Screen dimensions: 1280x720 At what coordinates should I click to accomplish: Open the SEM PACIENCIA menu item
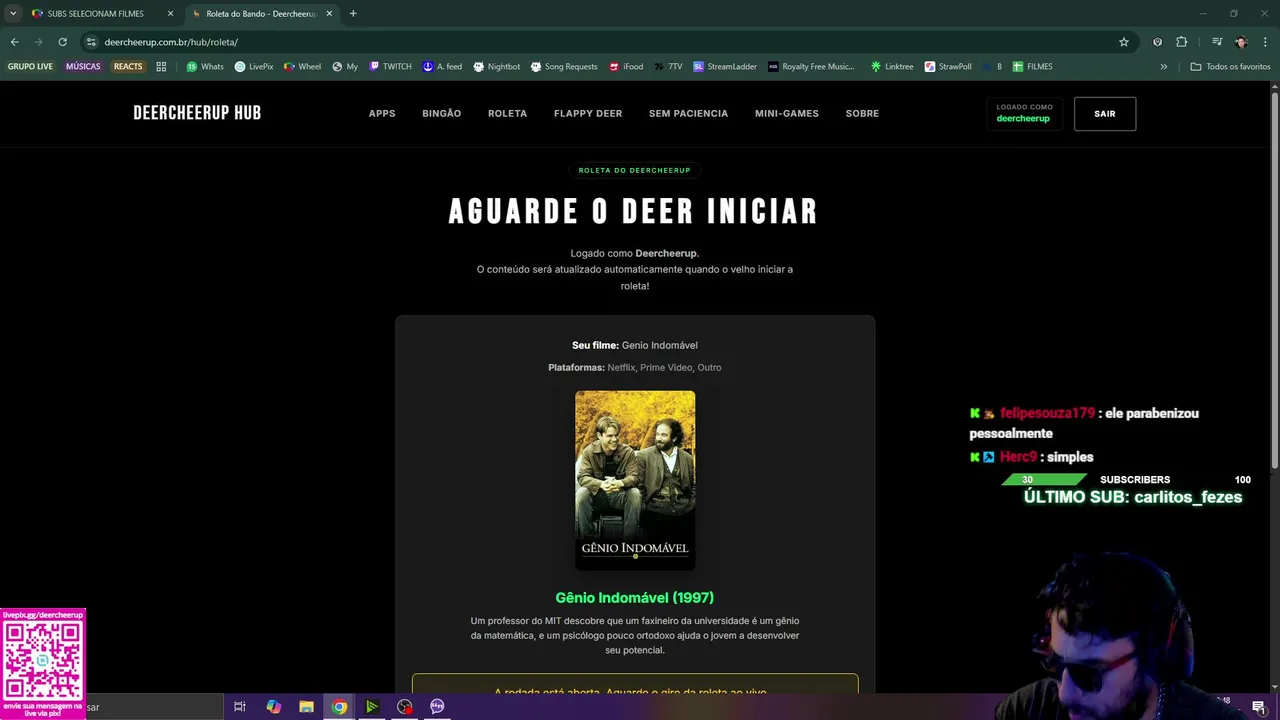688,114
